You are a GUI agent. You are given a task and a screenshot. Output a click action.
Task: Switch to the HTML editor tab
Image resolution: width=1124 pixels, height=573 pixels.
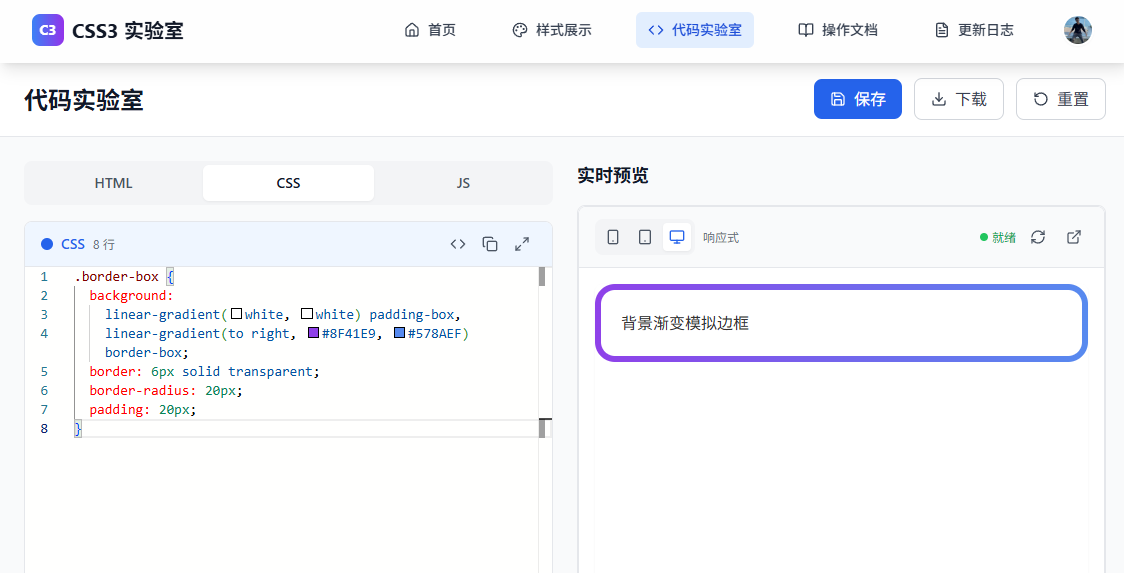(x=114, y=183)
